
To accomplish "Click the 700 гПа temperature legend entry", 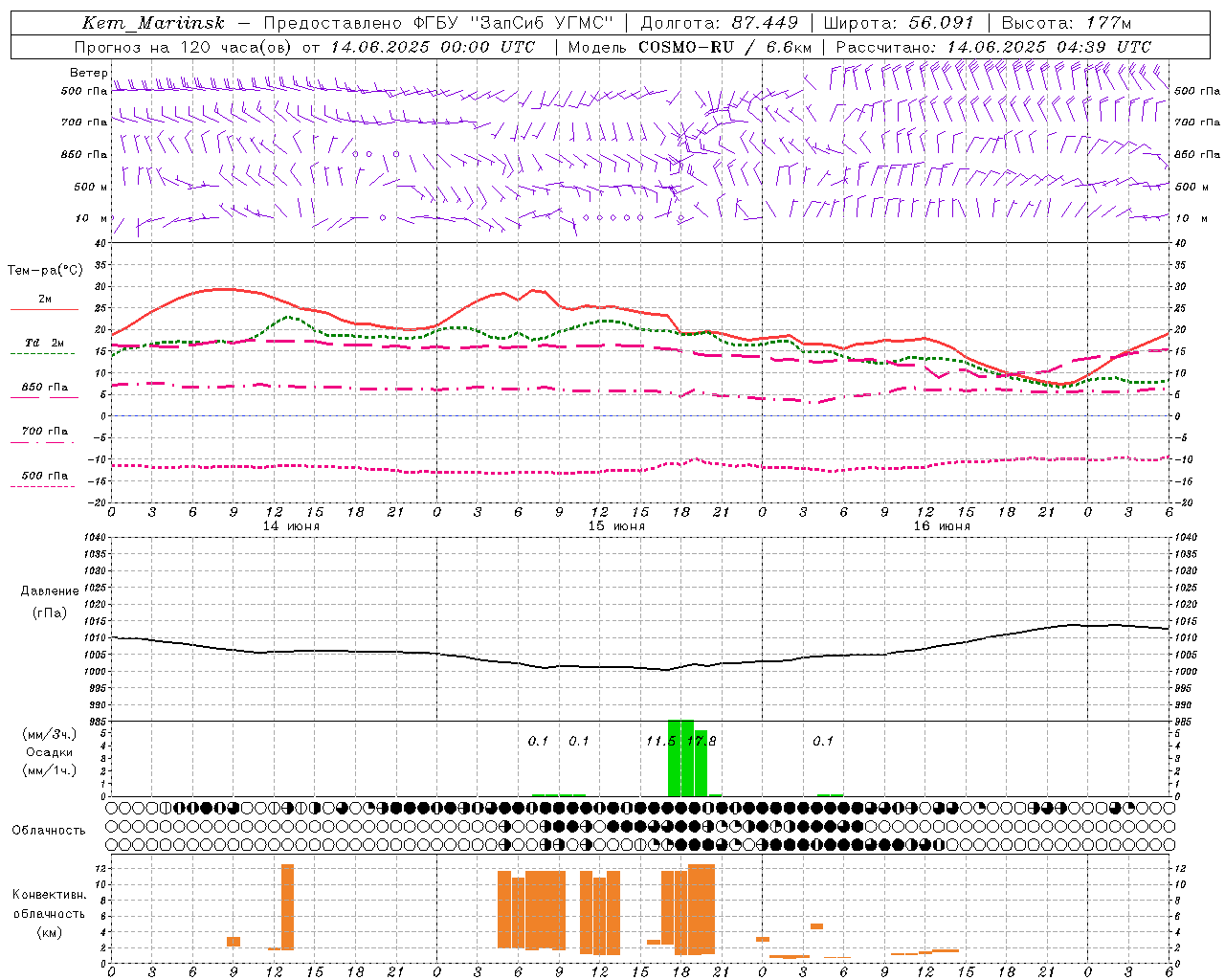I will pyautogui.click(x=44, y=431).
